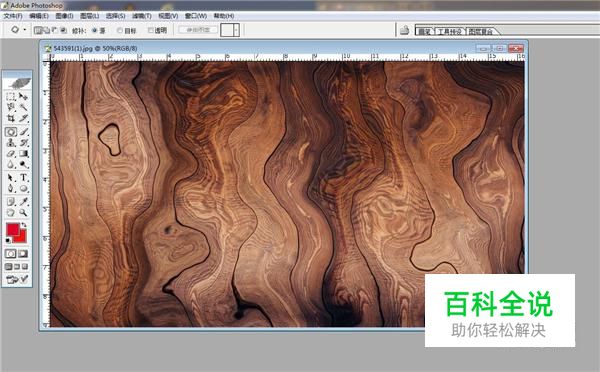
Task: Select the Pen tool
Action: coord(11,189)
